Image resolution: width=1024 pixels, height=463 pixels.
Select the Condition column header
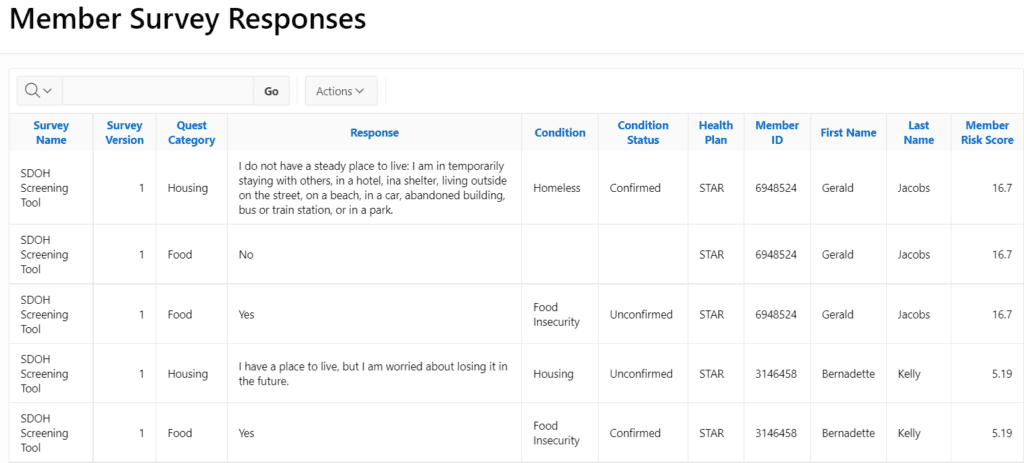(560, 133)
